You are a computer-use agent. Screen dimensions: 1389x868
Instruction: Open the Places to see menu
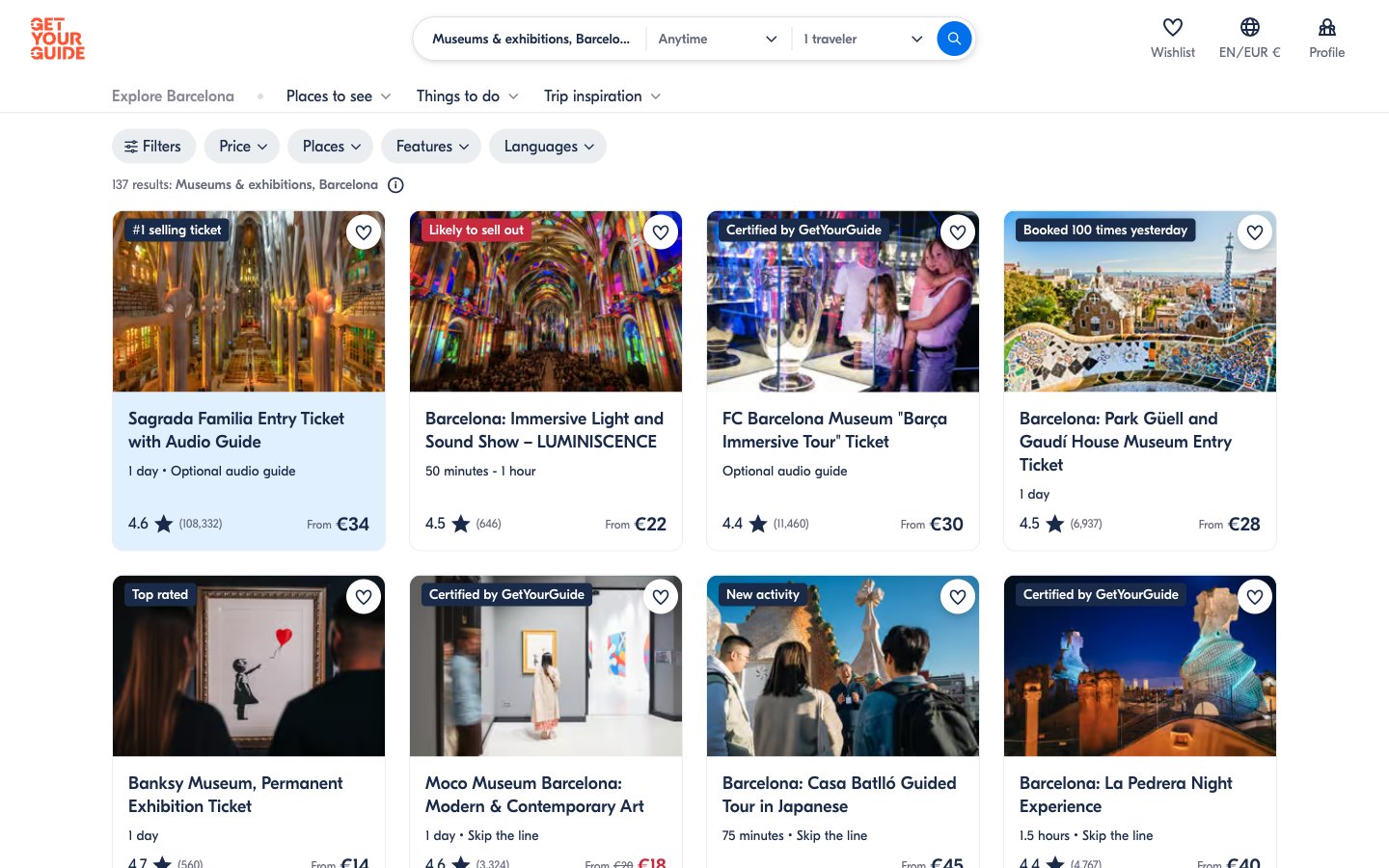(x=338, y=96)
